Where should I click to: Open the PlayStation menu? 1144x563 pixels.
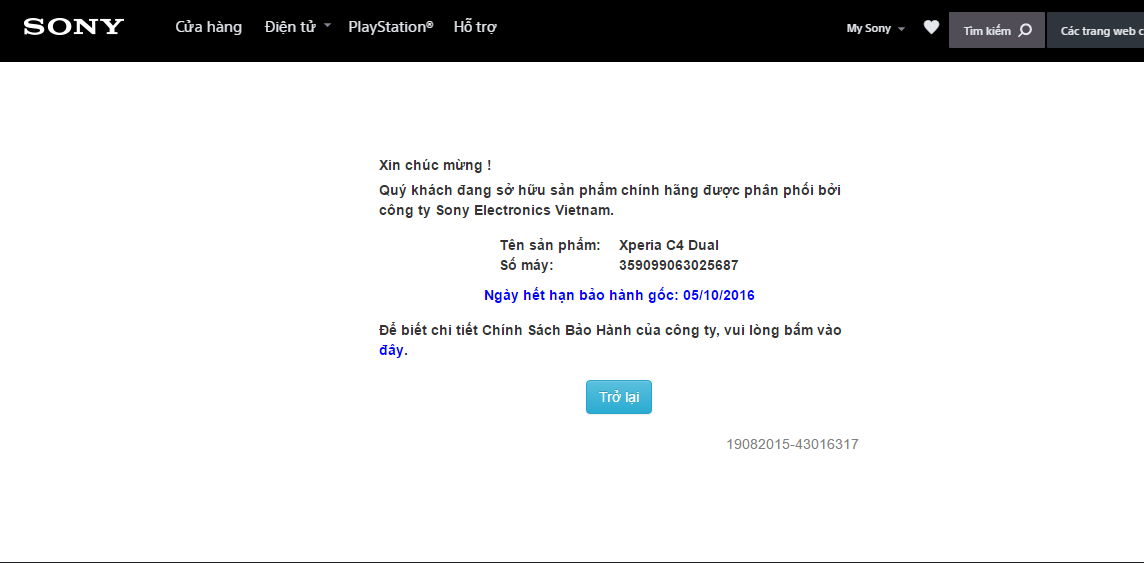pyautogui.click(x=391, y=27)
